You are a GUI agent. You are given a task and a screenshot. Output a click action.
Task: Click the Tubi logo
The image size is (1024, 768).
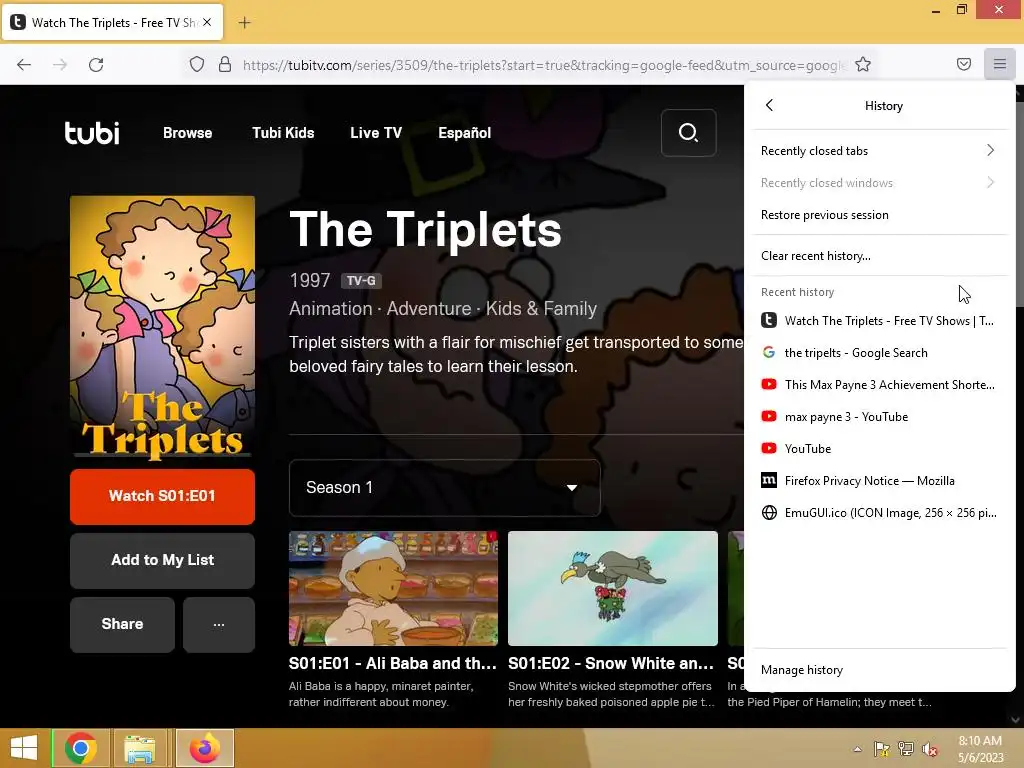pos(92,133)
